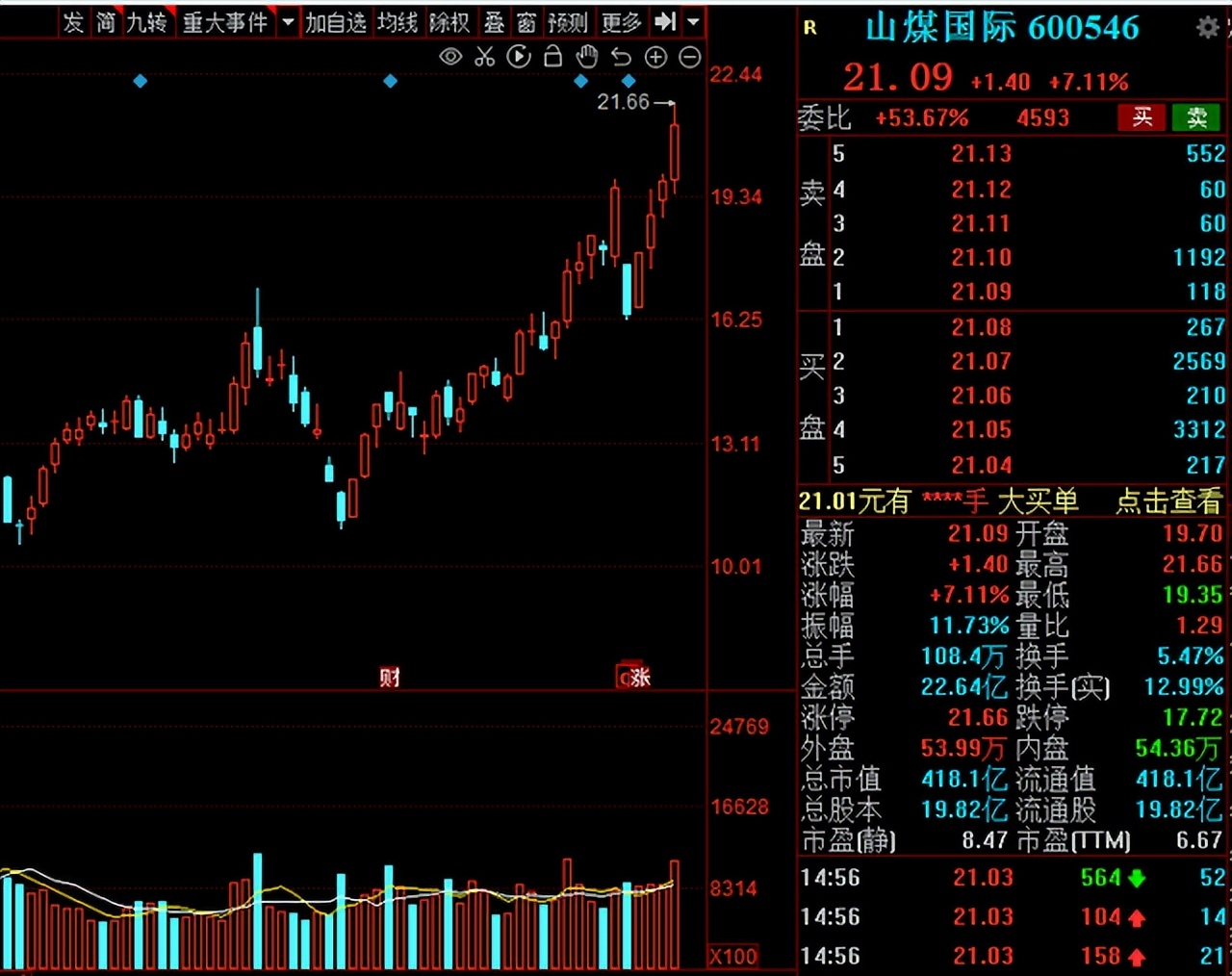Select the eye preview icon above the chart
This screenshot has width=1232, height=976.
(x=449, y=58)
